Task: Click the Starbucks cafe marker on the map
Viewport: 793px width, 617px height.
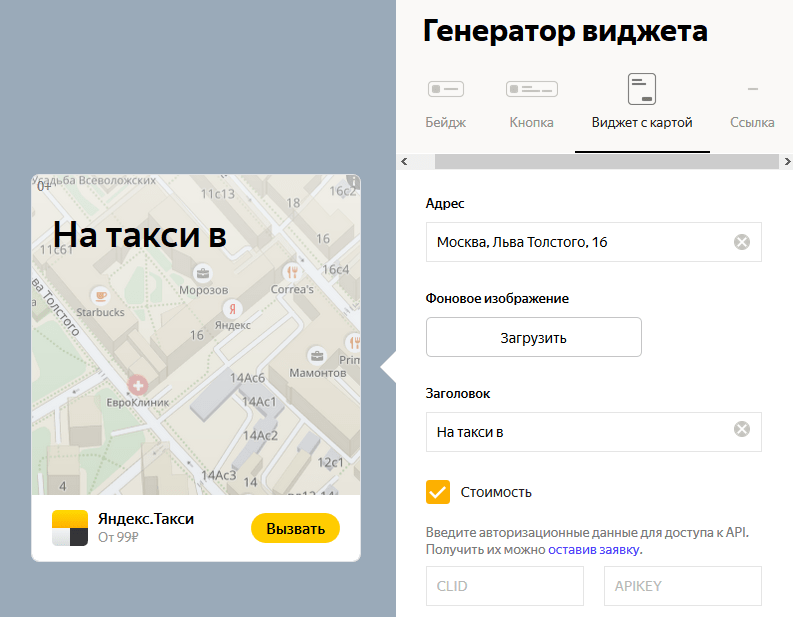Action: pos(101,295)
